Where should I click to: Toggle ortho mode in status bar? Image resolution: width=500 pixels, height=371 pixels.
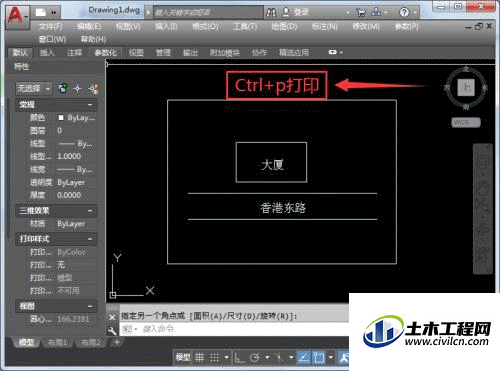click(x=239, y=358)
